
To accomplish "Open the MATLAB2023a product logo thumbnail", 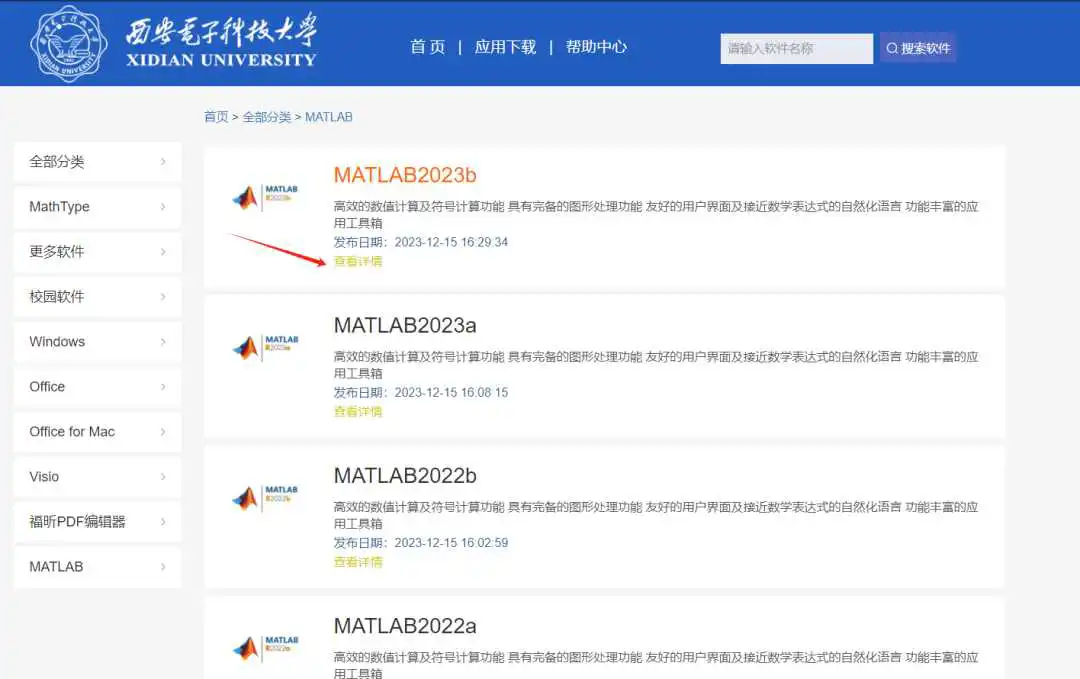I will 265,348.
